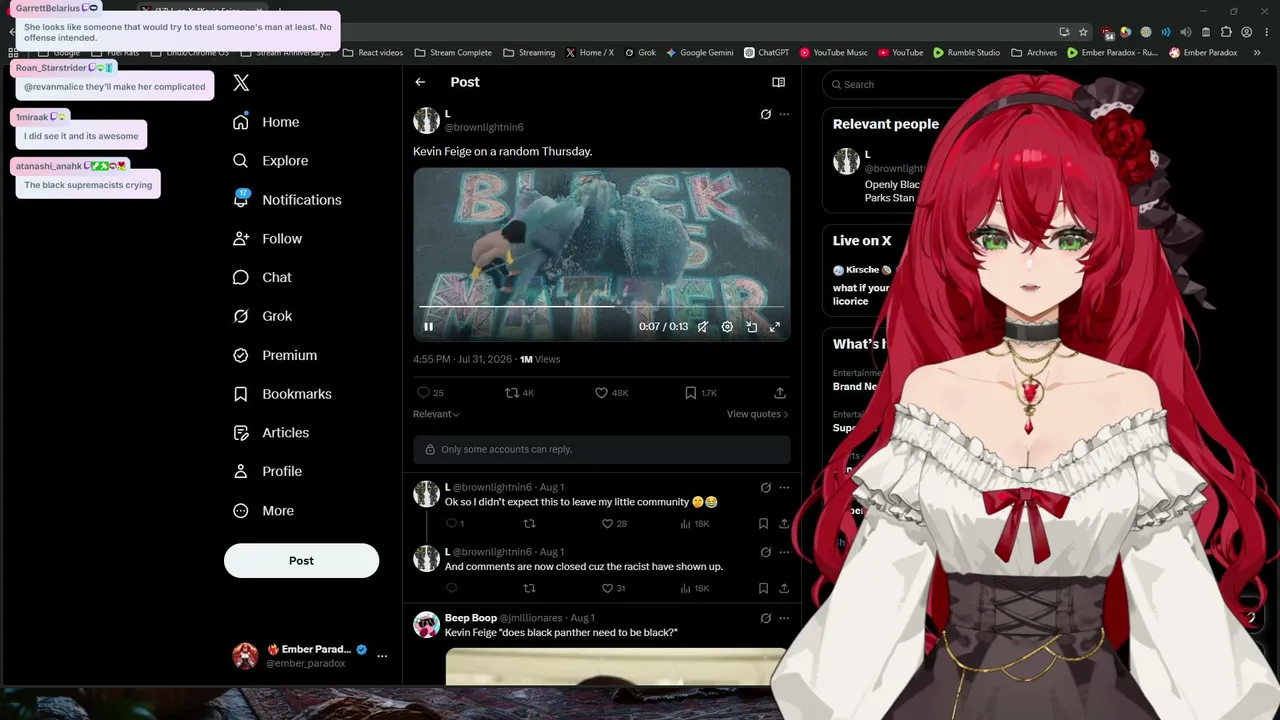Viewport: 1280px width, 720px height.
Task: Open the Relevant reply sort dropdown
Action: pyautogui.click(x=436, y=414)
